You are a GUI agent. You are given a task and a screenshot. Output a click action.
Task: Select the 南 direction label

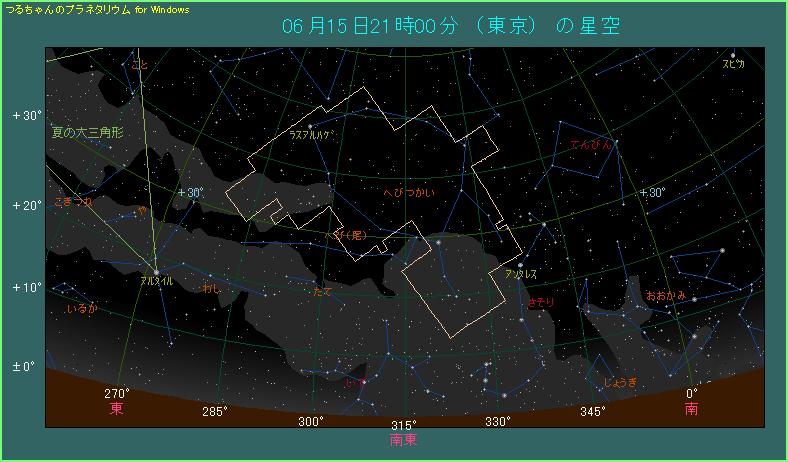pos(691,409)
